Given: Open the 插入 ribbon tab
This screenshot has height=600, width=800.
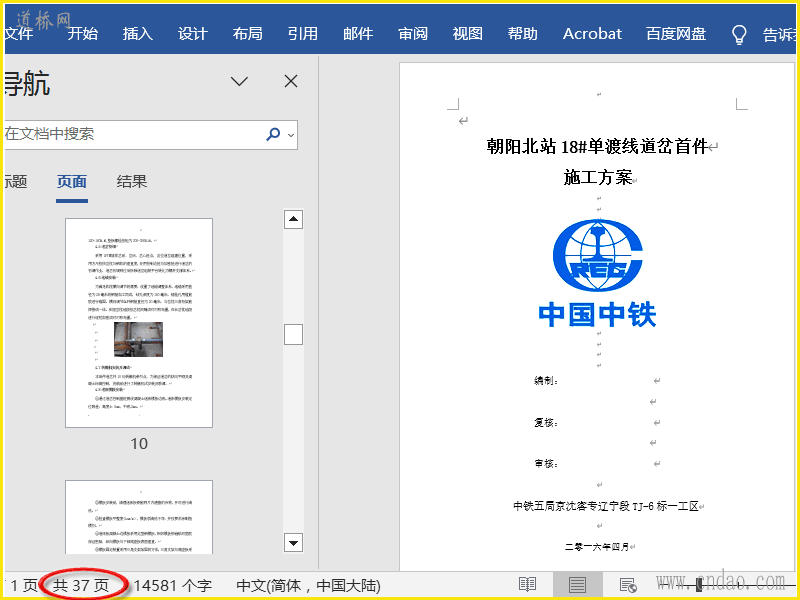Looking at the screenshot, I should [x=138, y=34].
